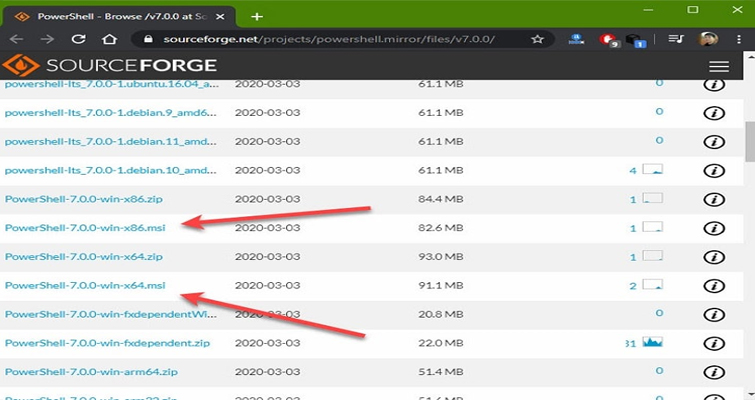Click download count 31 for win-fxdependent.zip
This screenshot has width=755, height=400.
click(x=631, y=344)
